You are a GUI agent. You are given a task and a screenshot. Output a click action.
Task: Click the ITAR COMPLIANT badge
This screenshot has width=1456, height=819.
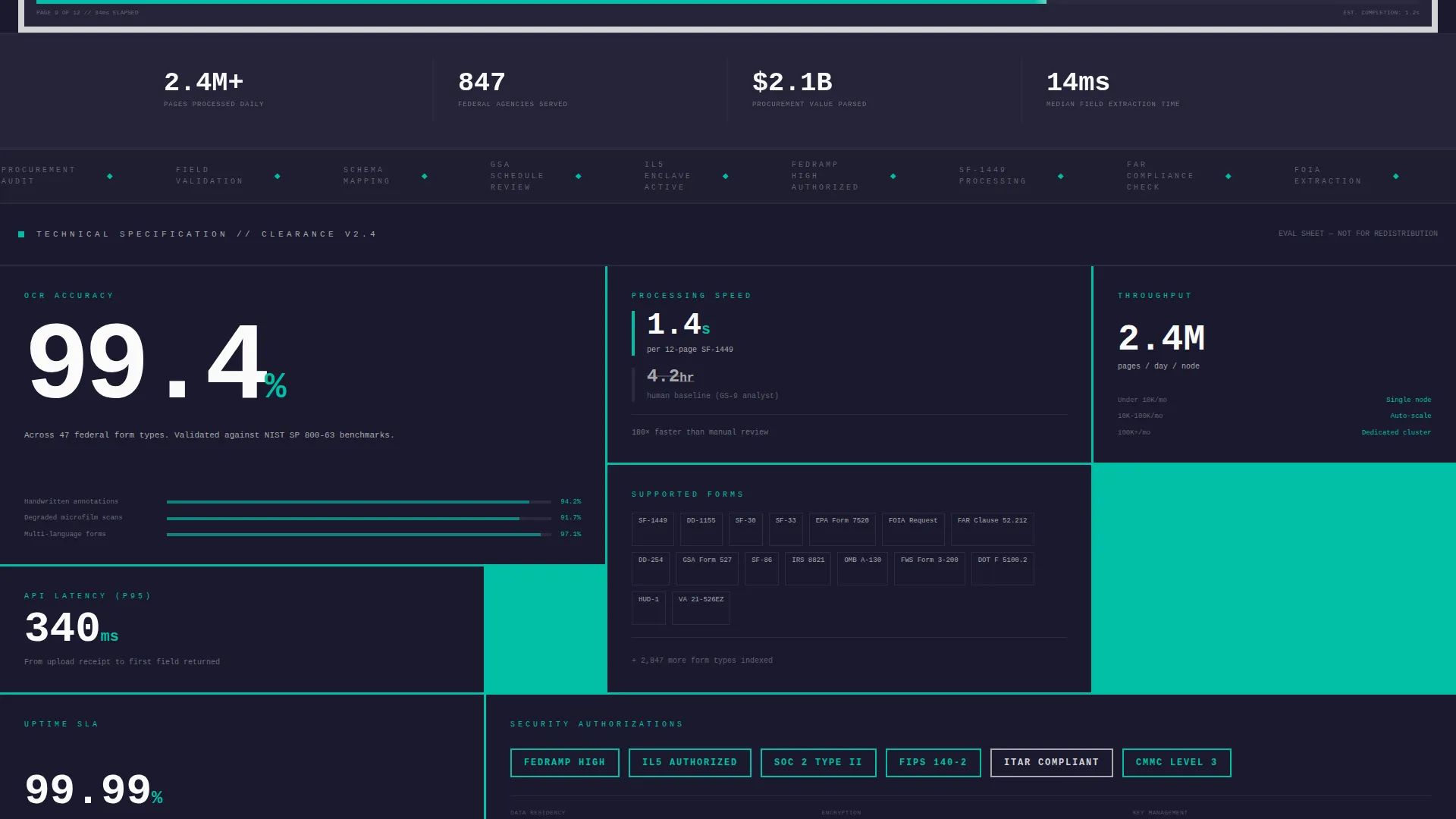tap(1051, 762)
